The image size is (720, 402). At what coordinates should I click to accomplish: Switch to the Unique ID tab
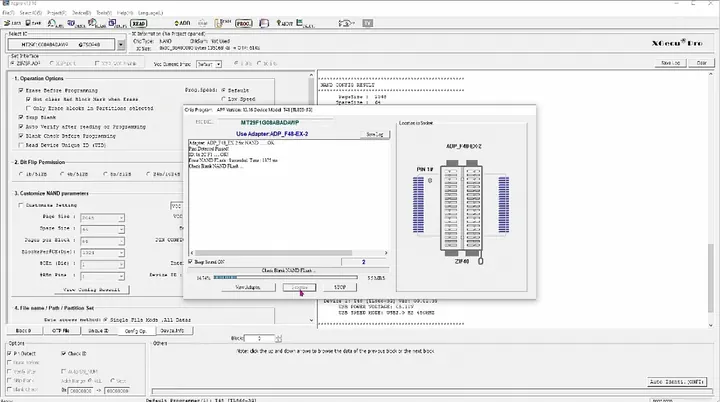pyautogui.click(x=98, y=331)
